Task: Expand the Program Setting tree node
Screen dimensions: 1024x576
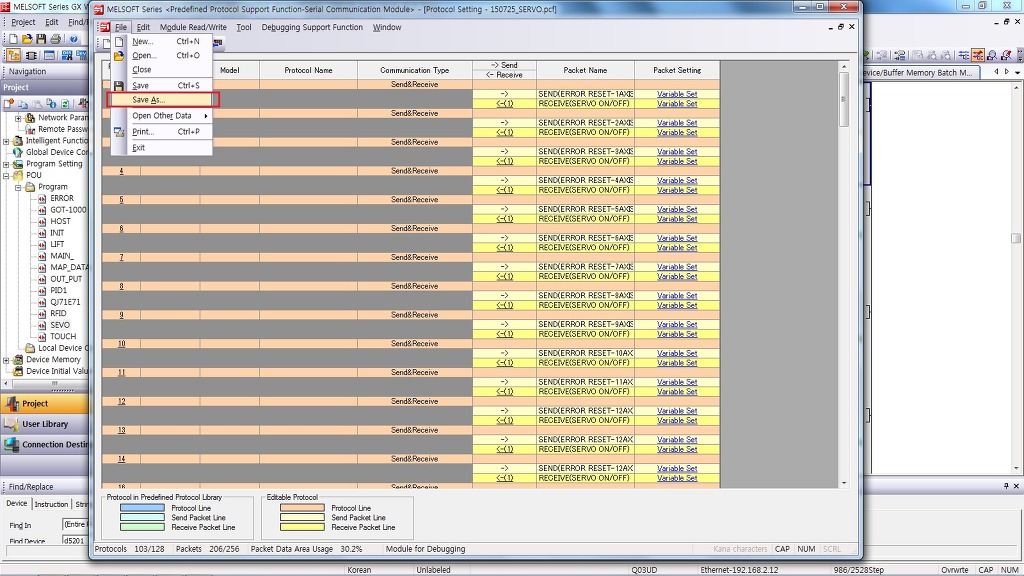Action: [x=7, y=164]
